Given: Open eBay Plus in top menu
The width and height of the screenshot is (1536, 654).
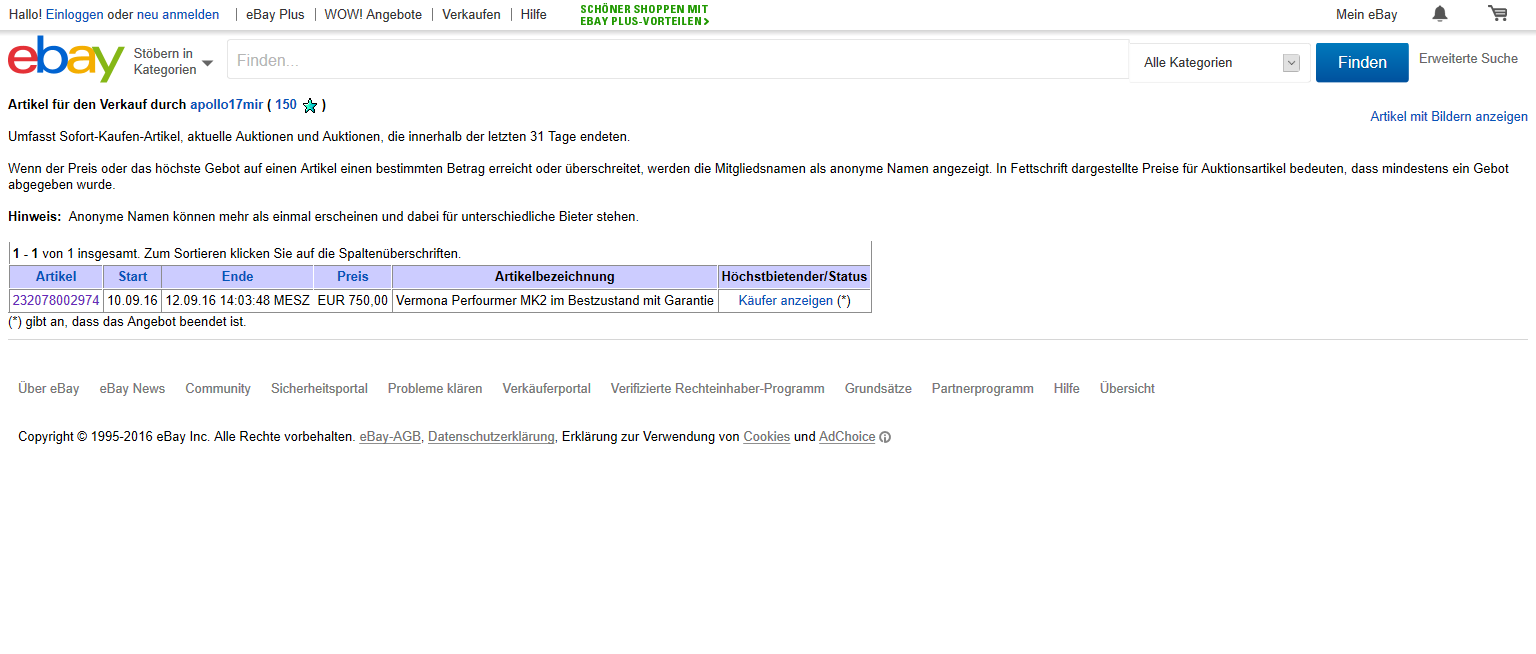Looking at the screenshot, I should (275, 15).
